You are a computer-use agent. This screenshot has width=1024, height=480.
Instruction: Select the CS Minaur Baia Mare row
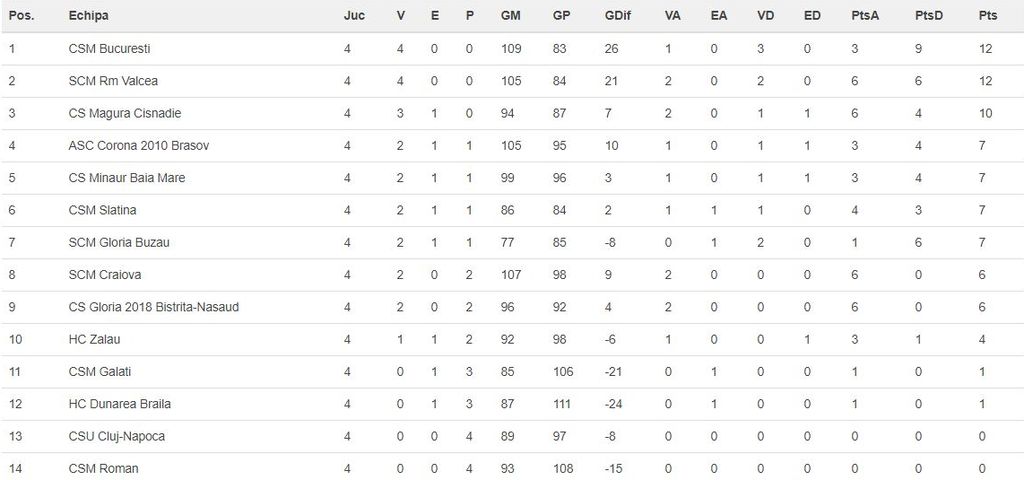tap(127, 178)
